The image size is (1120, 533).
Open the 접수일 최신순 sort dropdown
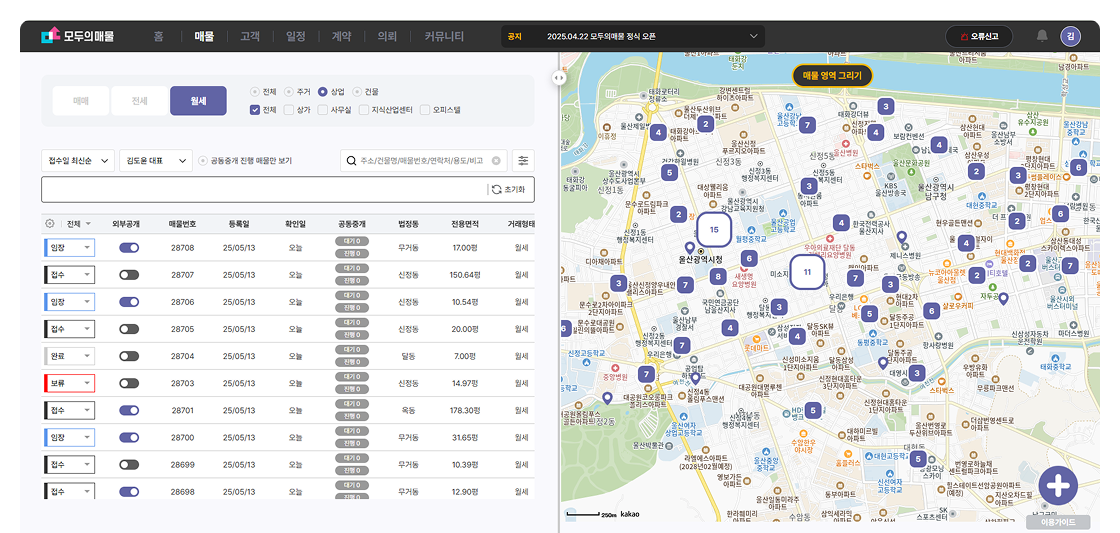78,161
